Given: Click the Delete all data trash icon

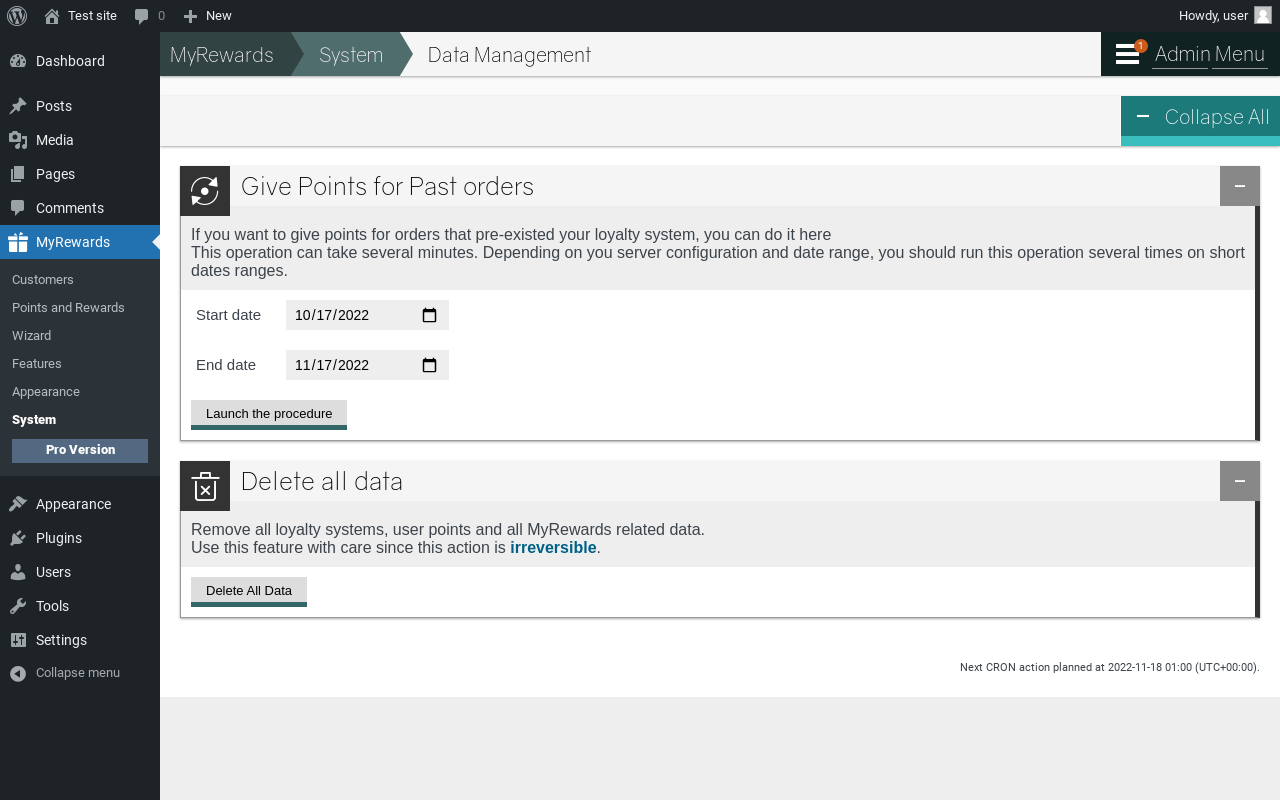Looking at the screenshot, I should (205, 486).
